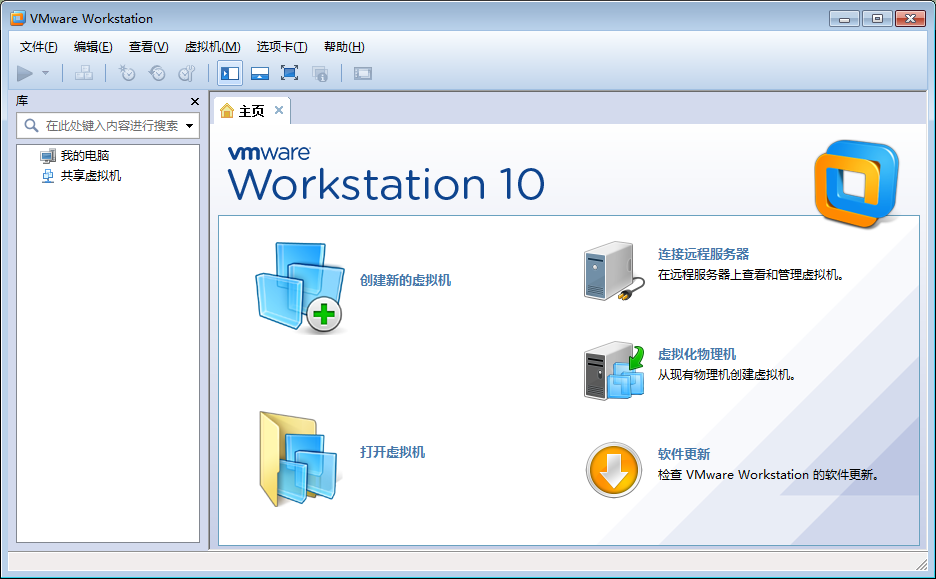The height and width of the screenshot is (579, 936).
Task: Click the library search input field
Action: (x=110, y=125)
